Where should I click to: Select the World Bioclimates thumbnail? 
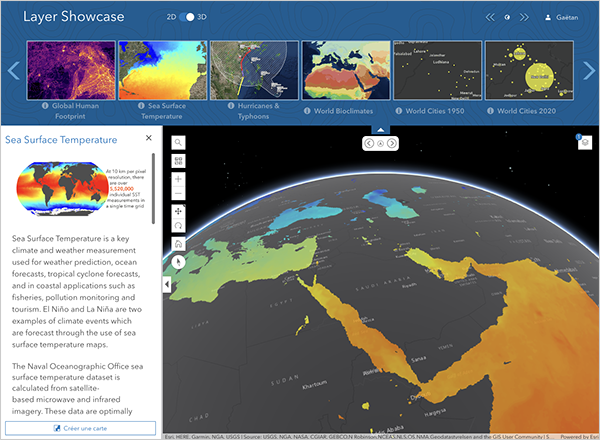[x=346, y=70]
